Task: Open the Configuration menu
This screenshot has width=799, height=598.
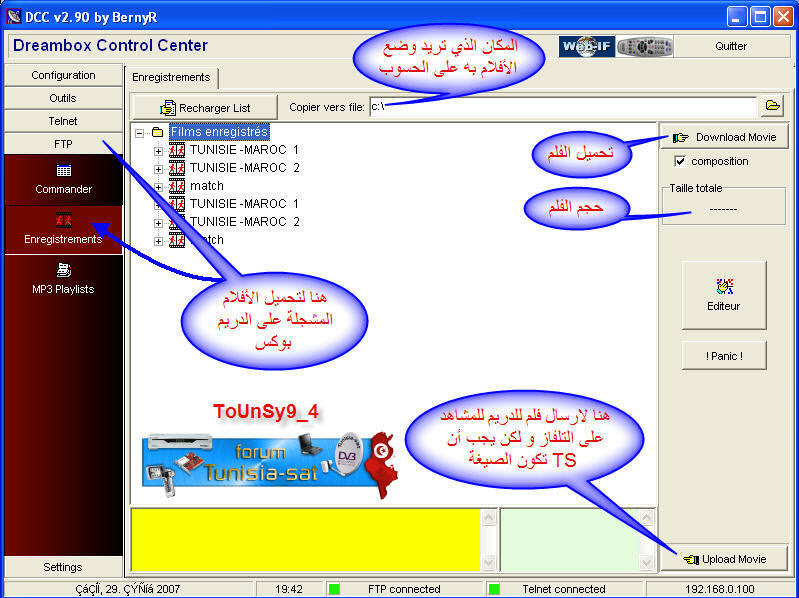Action: [x=63, y=75]
